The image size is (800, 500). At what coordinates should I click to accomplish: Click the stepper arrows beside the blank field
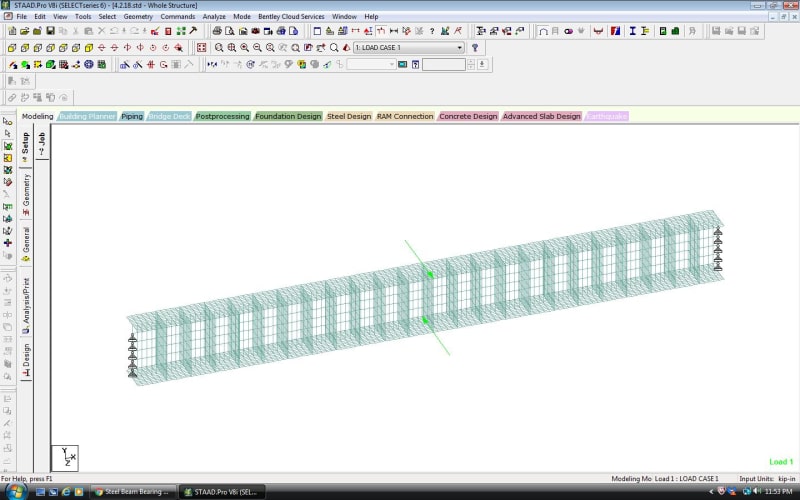tap(471, 65)
